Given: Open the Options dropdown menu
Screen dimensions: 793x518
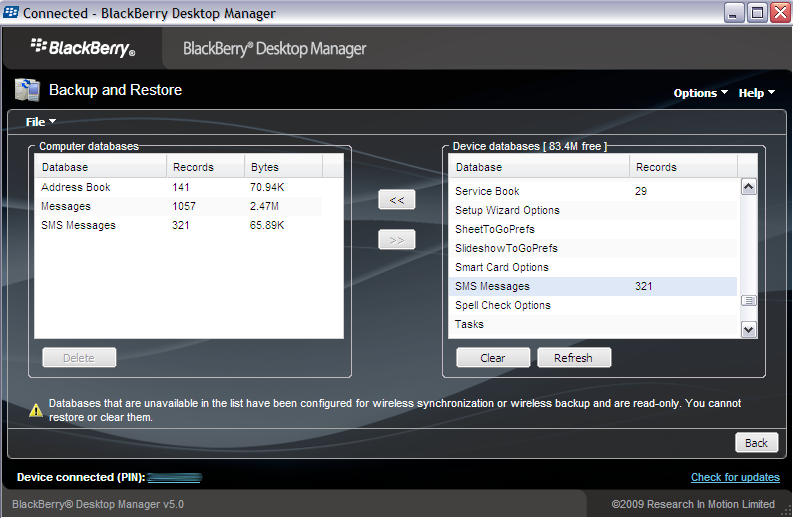Looking at the screenshot, I should click(x=700, y=93).
